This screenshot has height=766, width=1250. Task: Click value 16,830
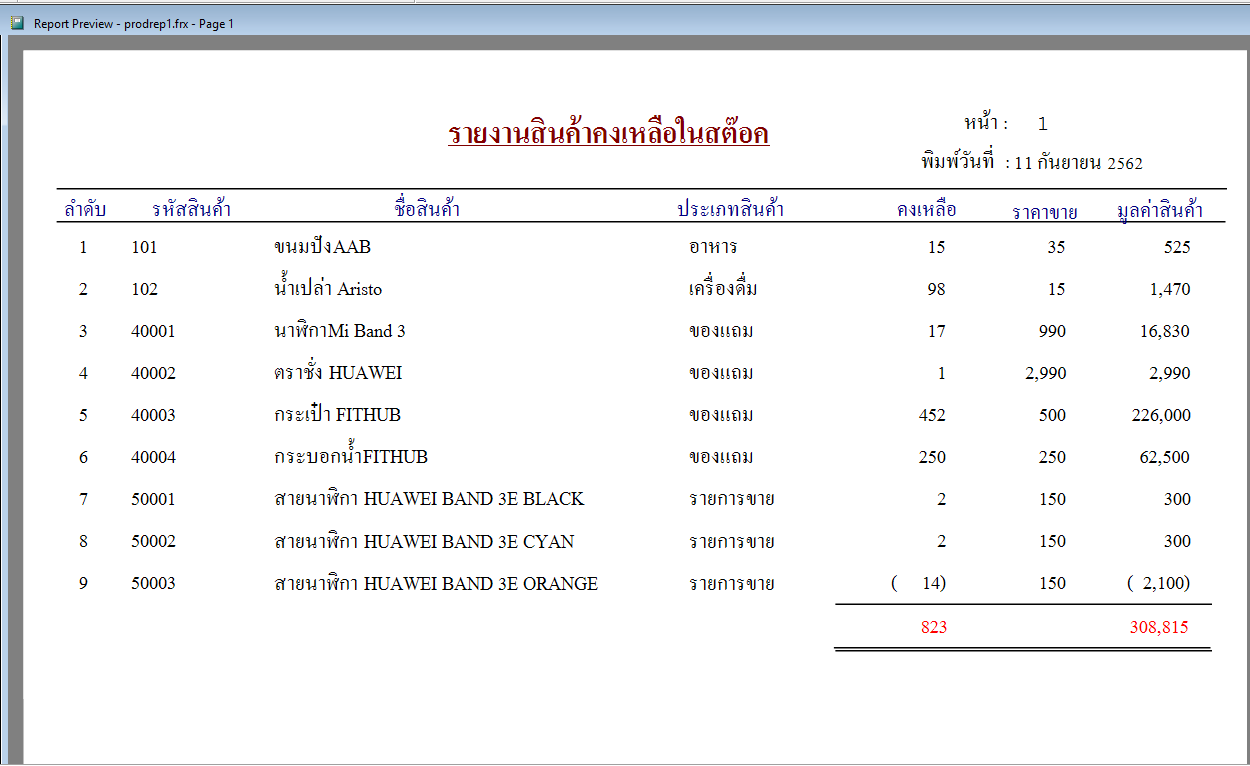[x=1165, y=331]
